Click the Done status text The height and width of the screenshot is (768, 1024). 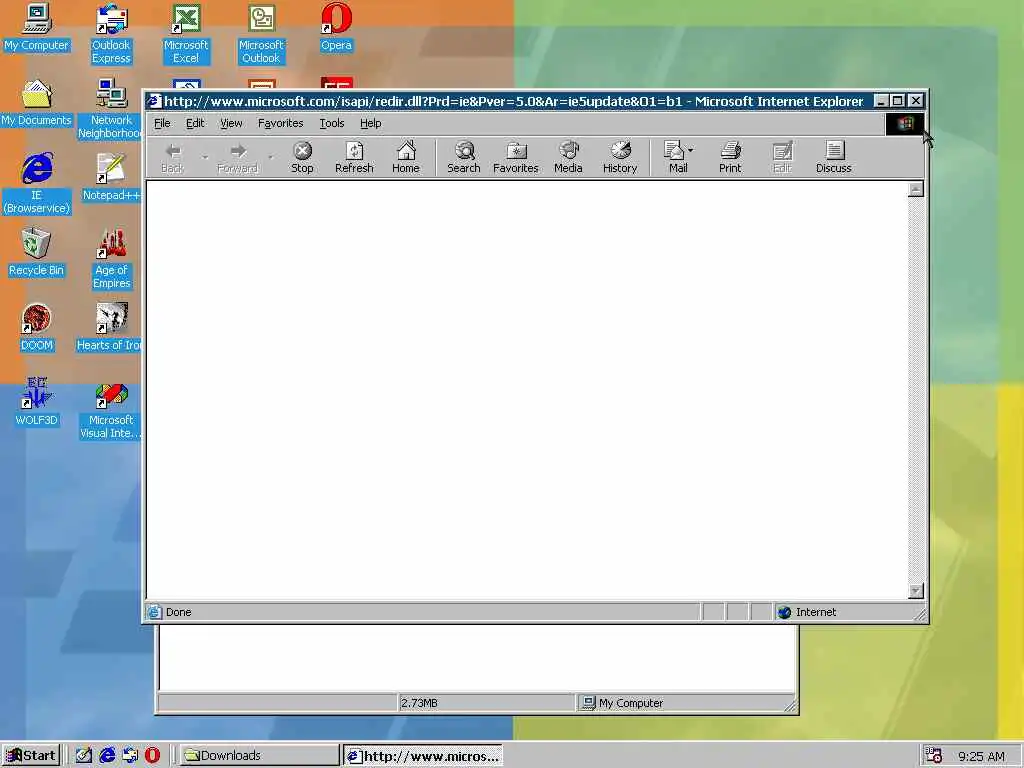178,612
